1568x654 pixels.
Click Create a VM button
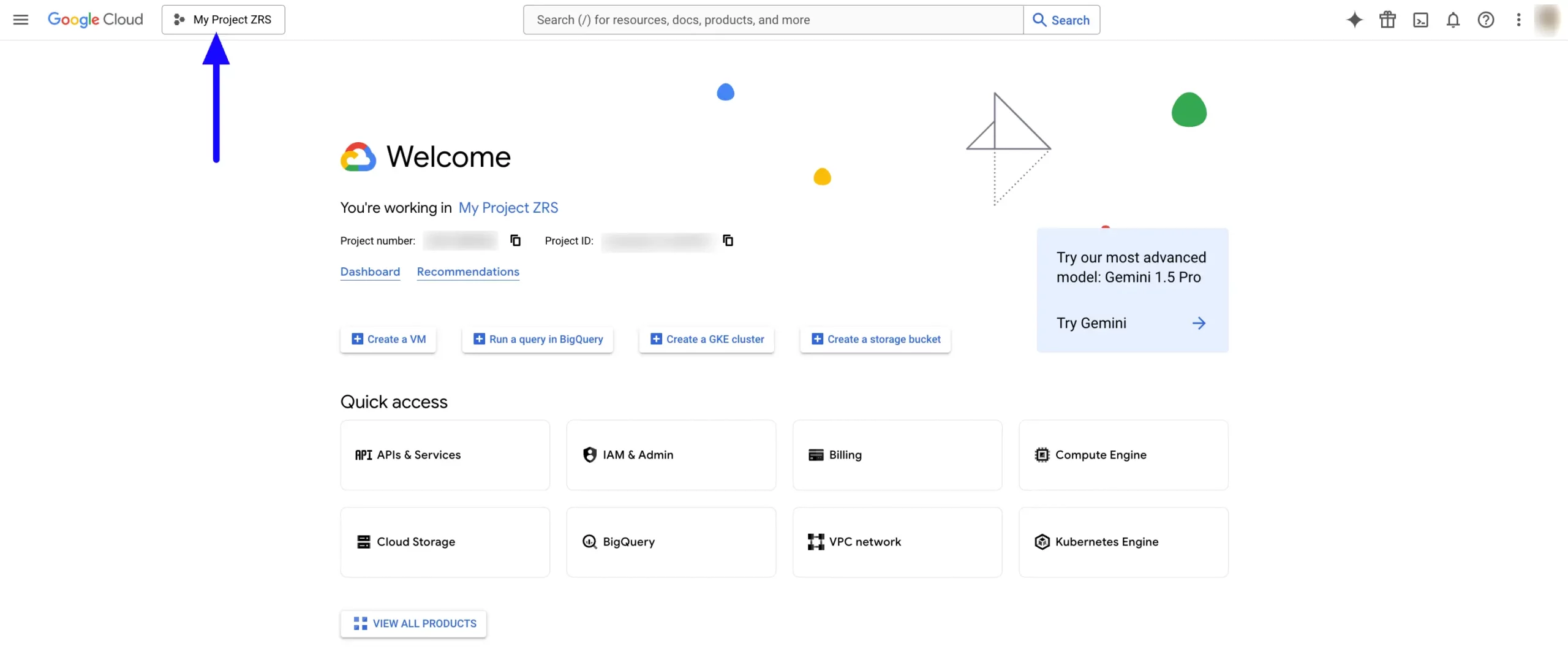(x=388, y=339)
